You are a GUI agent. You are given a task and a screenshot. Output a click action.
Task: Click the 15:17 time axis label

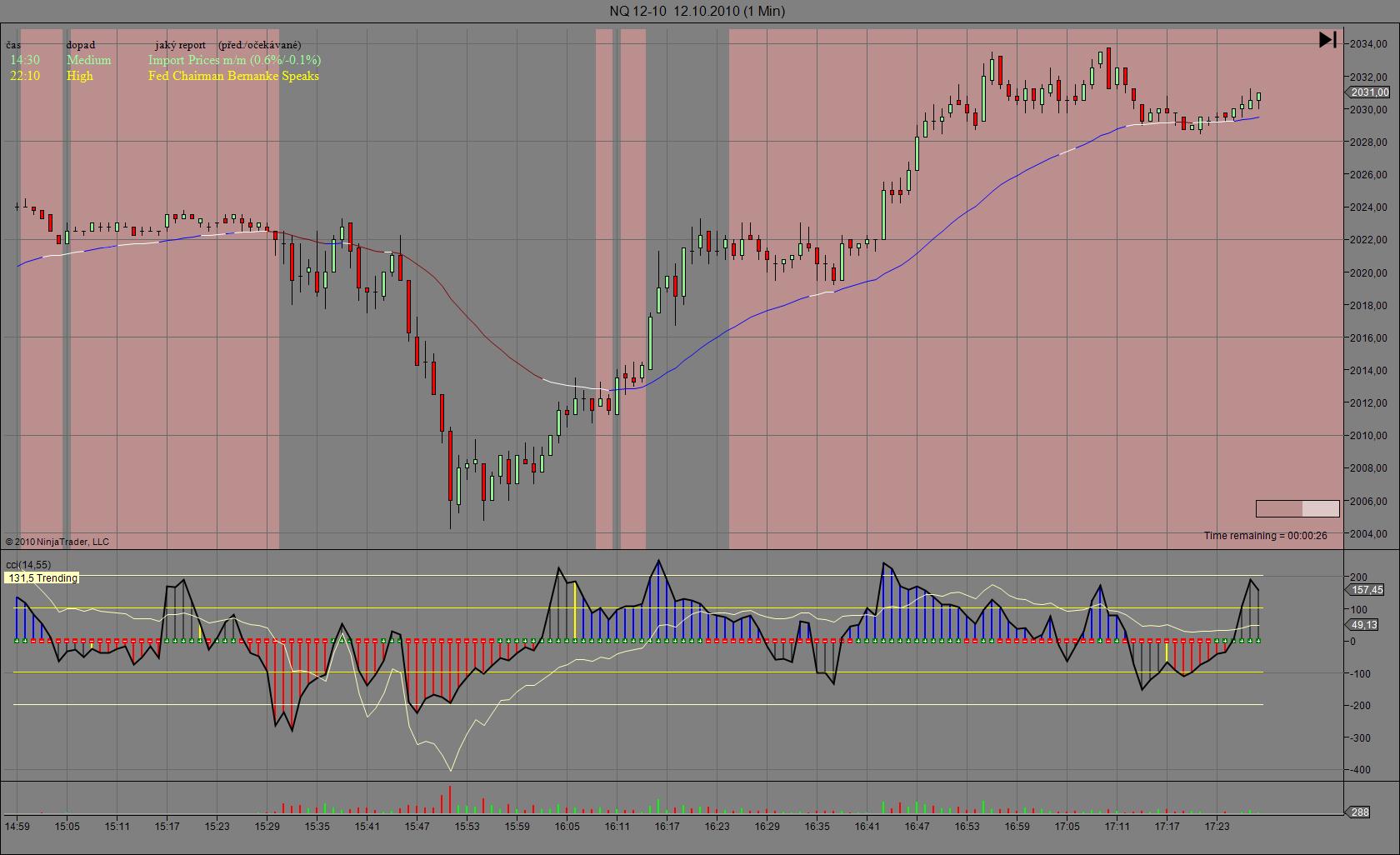coord(167,827)
